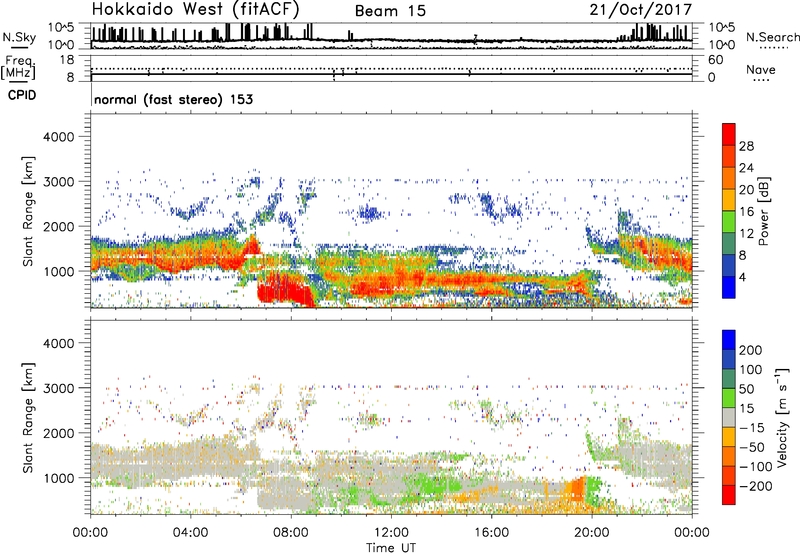Click the 'Time UT' axis label
Screen dimensions: 800x554
point(391,548)
